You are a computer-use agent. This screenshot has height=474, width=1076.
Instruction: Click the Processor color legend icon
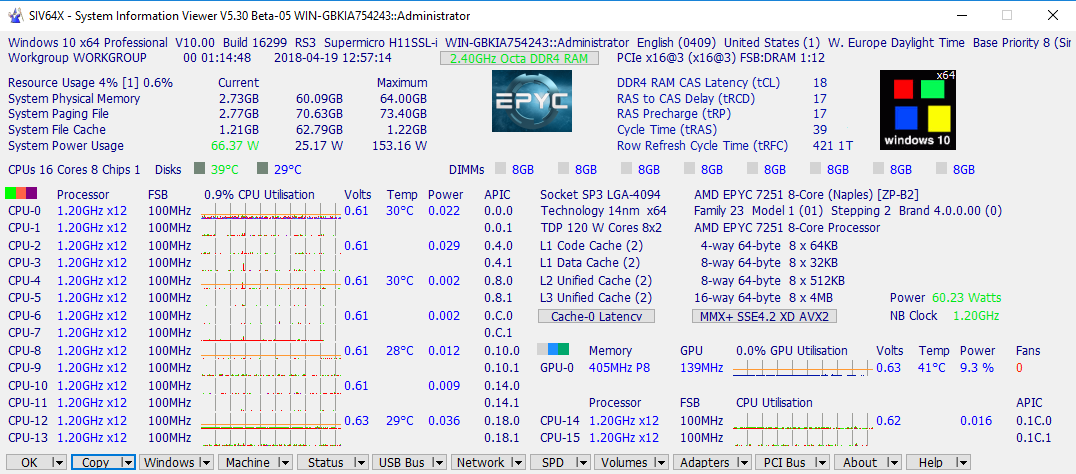[x=22, y=194]
